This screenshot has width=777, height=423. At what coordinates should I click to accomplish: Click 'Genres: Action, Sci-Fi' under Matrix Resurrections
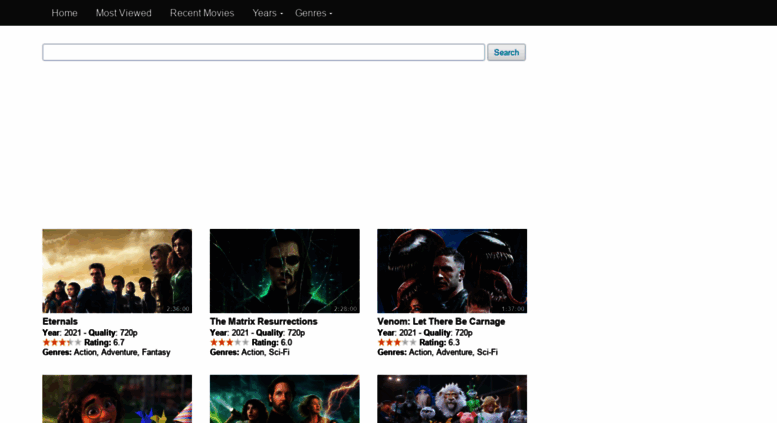click(249, 352)
